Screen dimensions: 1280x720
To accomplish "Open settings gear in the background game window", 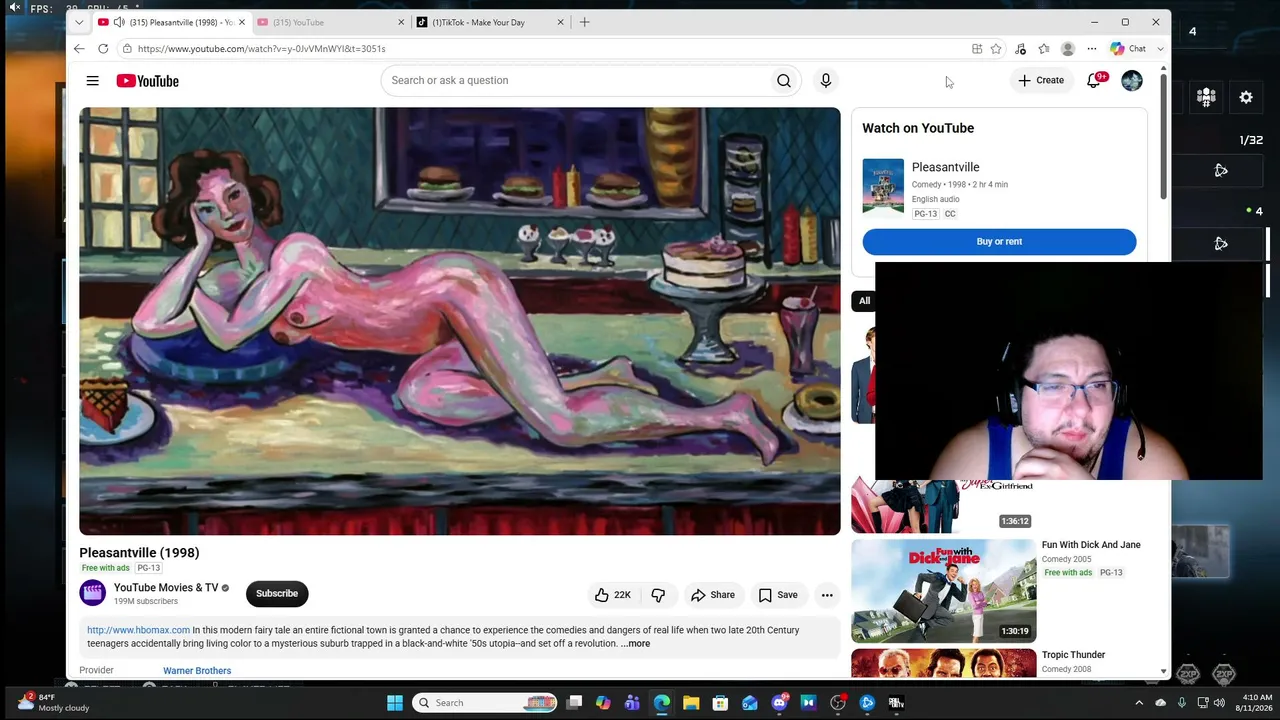I will (1246, 97).
